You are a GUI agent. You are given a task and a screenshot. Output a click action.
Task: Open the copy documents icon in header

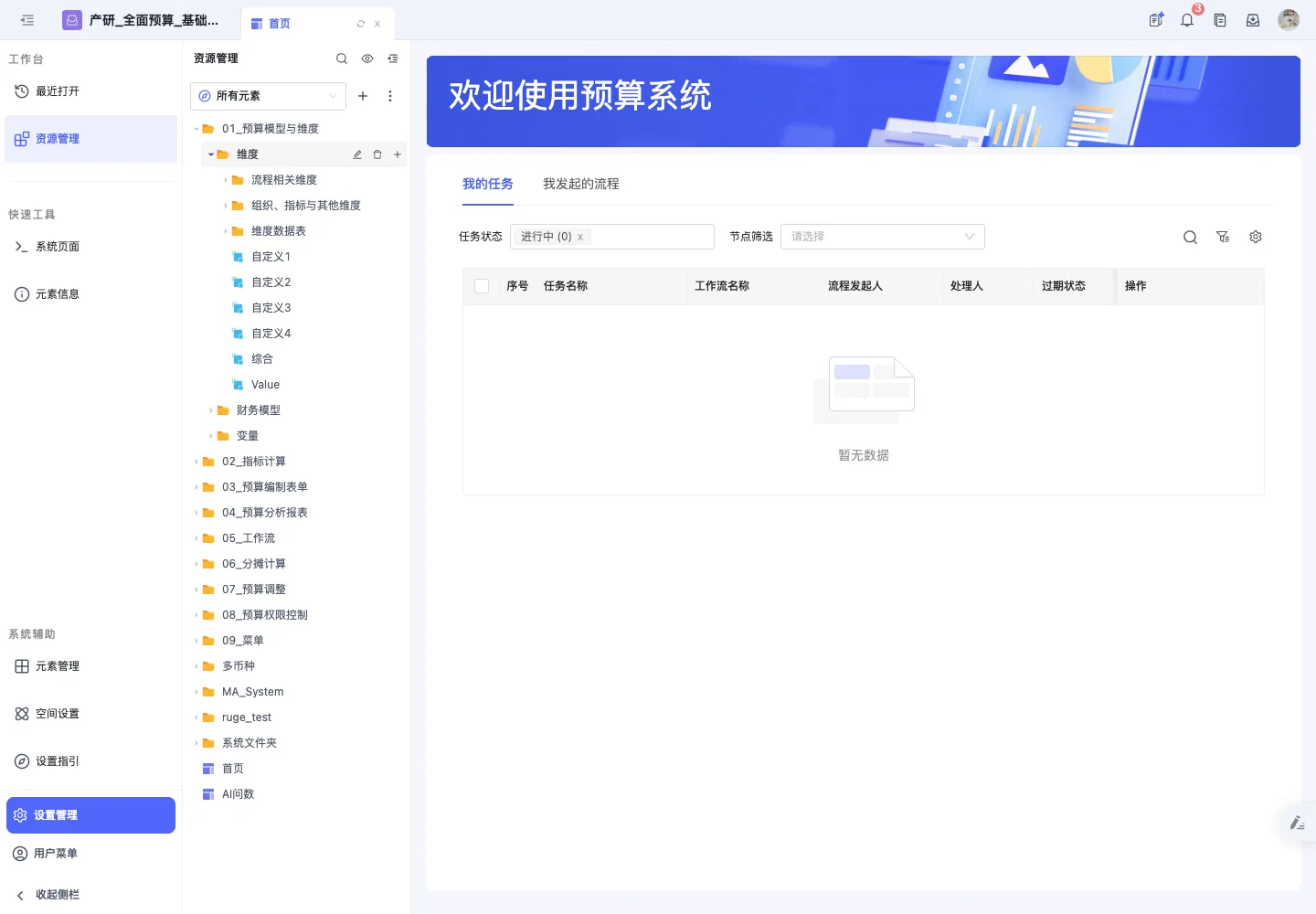(x=1220, y=20)
